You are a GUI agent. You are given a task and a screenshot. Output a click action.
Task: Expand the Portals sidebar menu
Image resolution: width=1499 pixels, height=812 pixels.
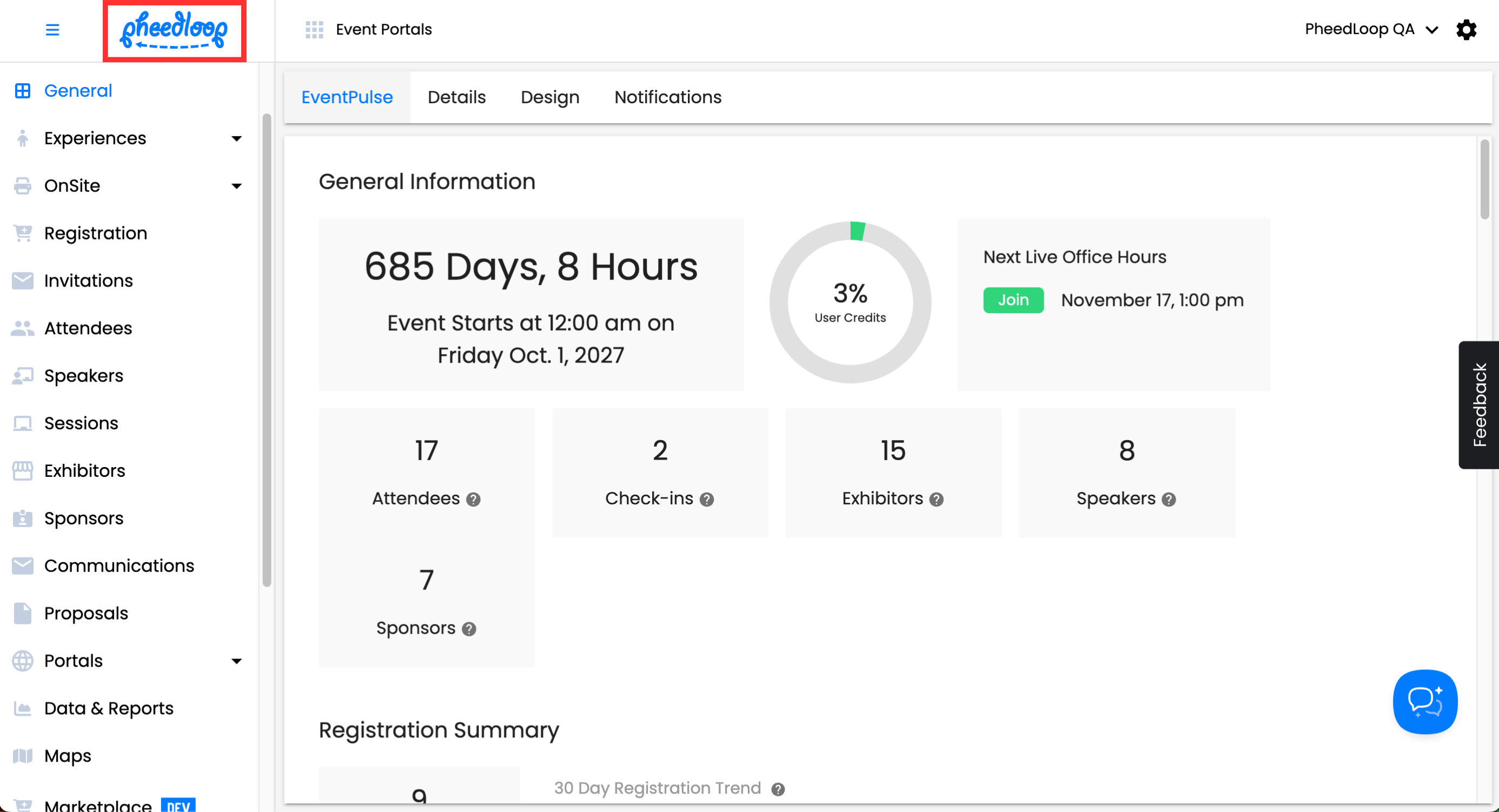236,661
